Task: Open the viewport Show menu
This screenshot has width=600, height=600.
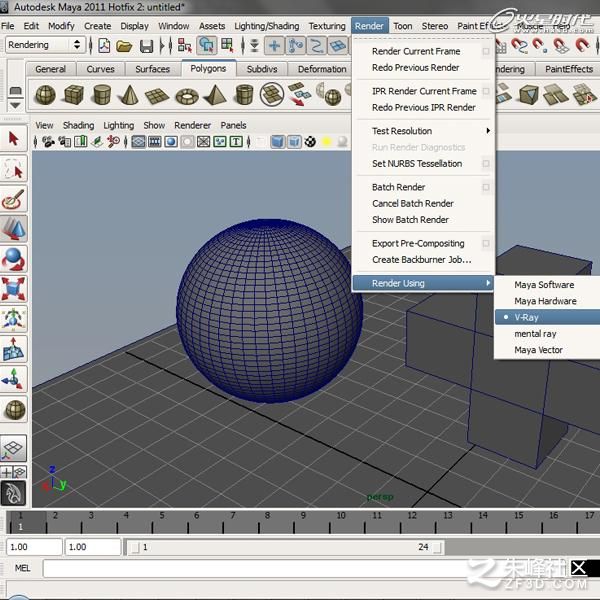Action: click(154, 125)
